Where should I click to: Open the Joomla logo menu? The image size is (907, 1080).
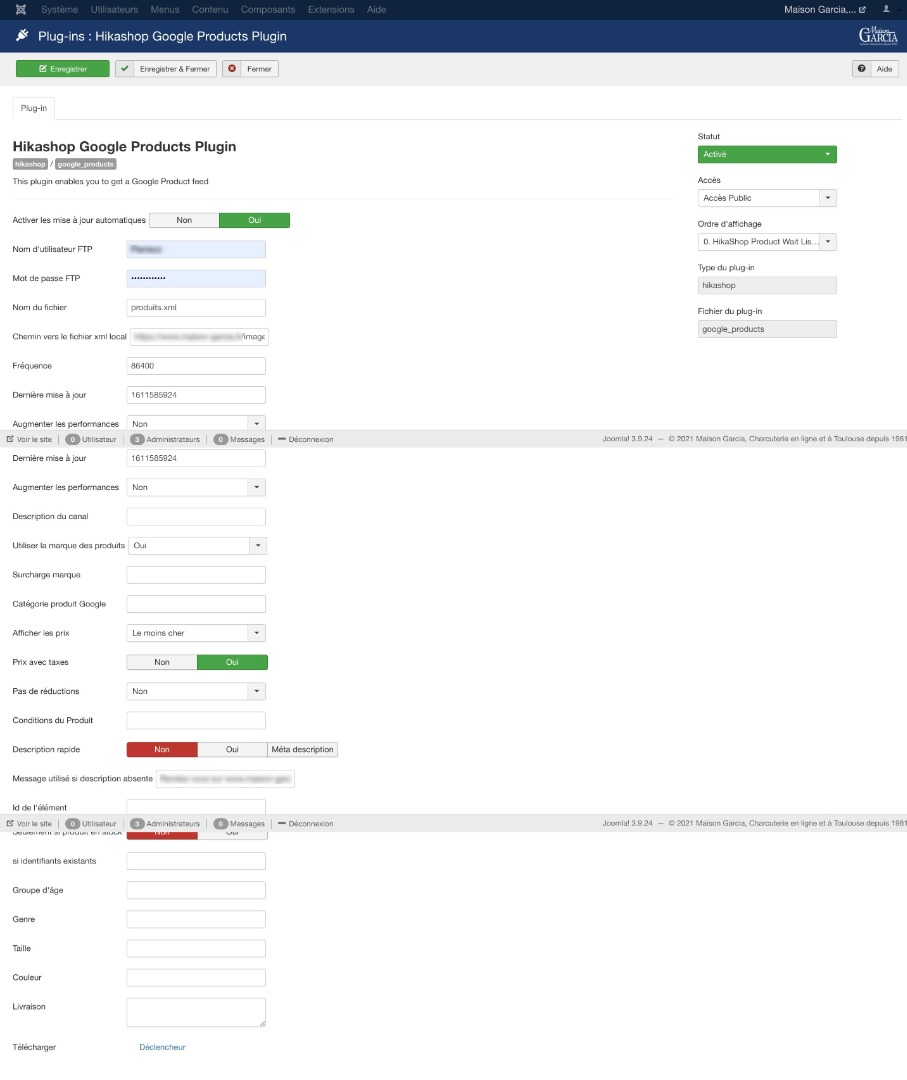(21, 10)
